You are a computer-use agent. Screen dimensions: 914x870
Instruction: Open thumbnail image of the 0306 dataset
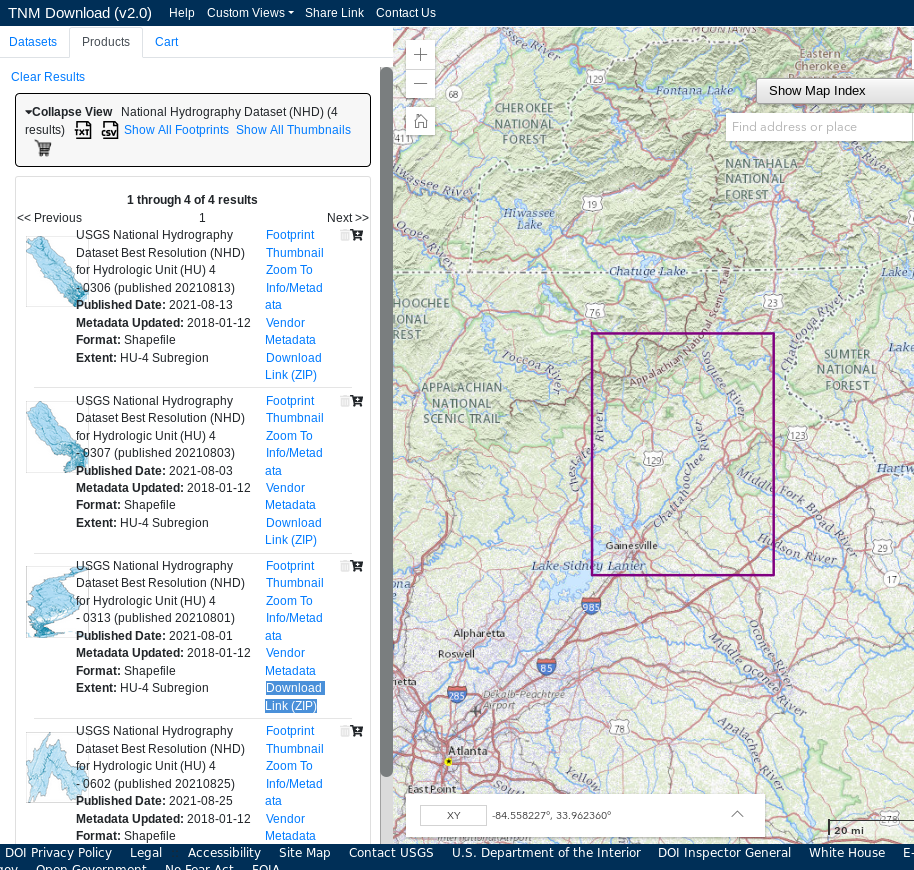click(x=294, y=253)
